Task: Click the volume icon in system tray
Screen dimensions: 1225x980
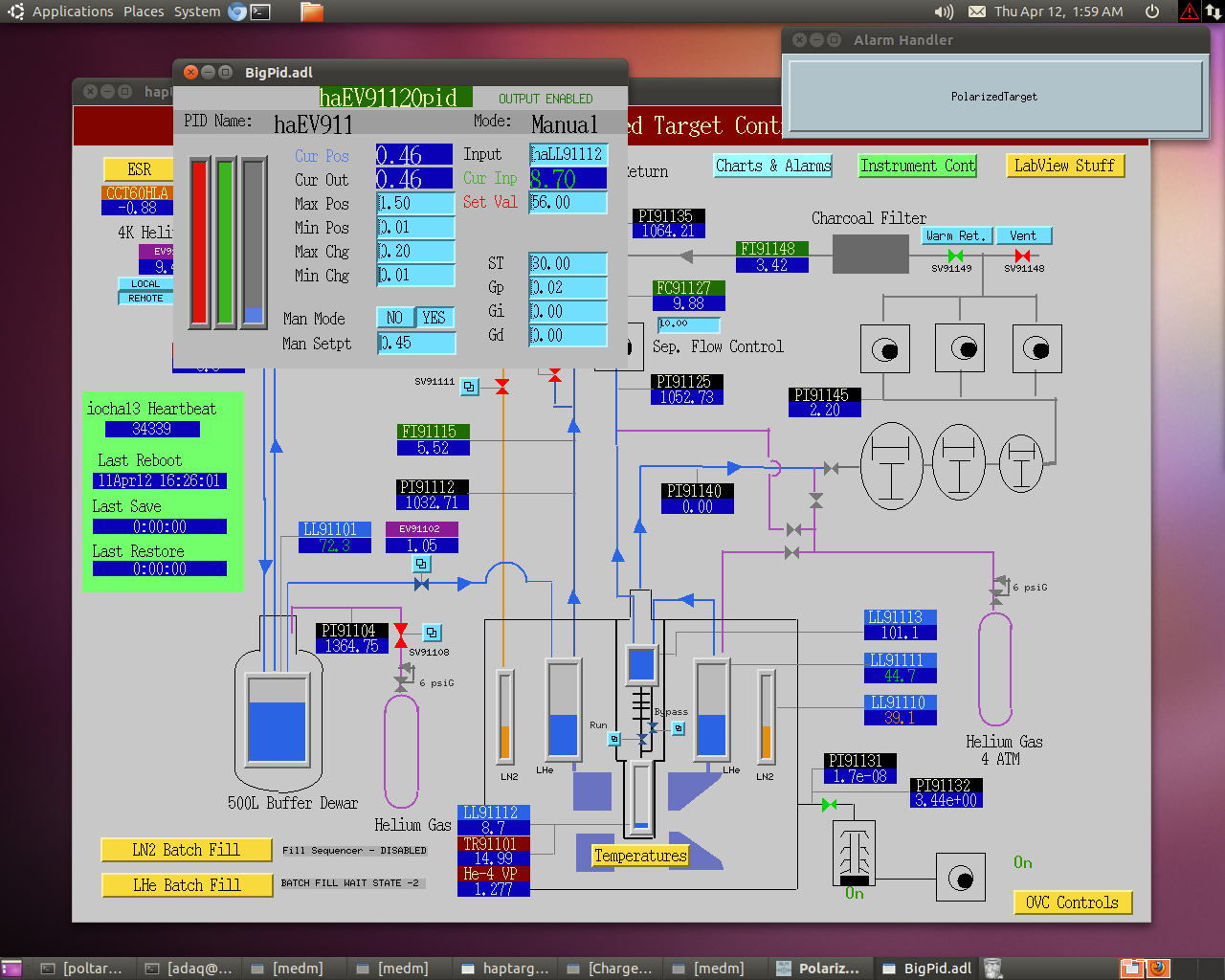Action: (944, 11)
